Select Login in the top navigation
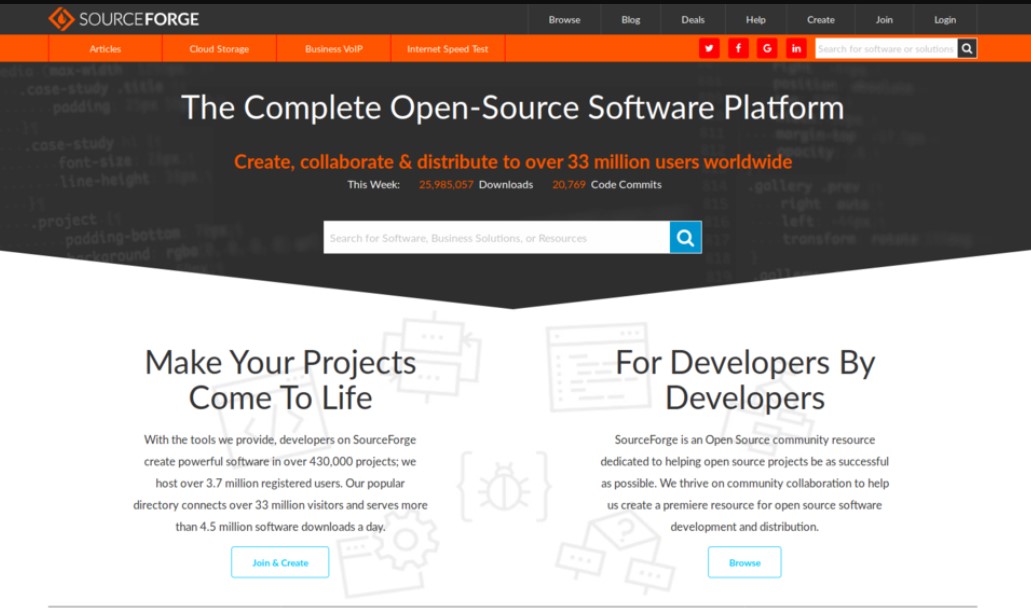 tap(945, 20)
